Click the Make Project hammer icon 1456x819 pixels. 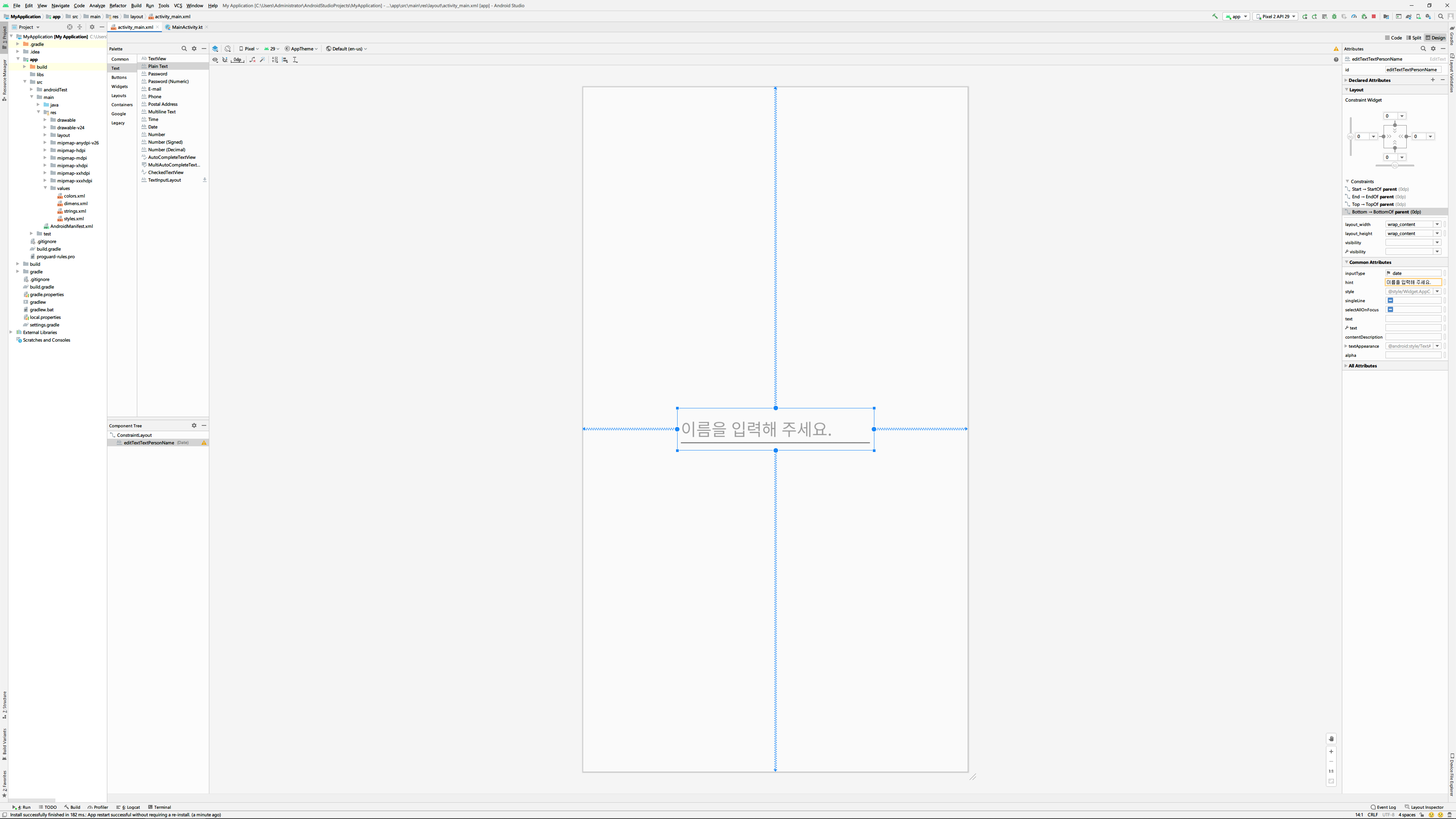click(1214, 16)
